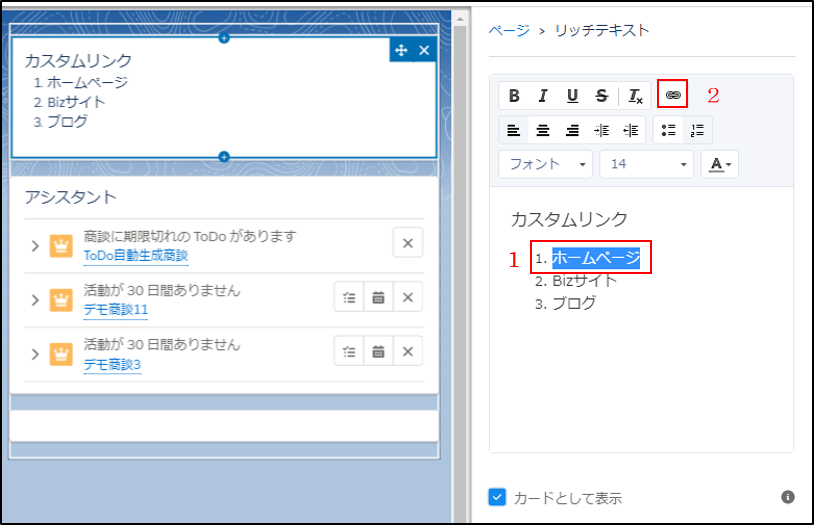Viewport: 814px width, 525px height.
Task: Click カスタムリンク heading in editor
Action: 569,220
